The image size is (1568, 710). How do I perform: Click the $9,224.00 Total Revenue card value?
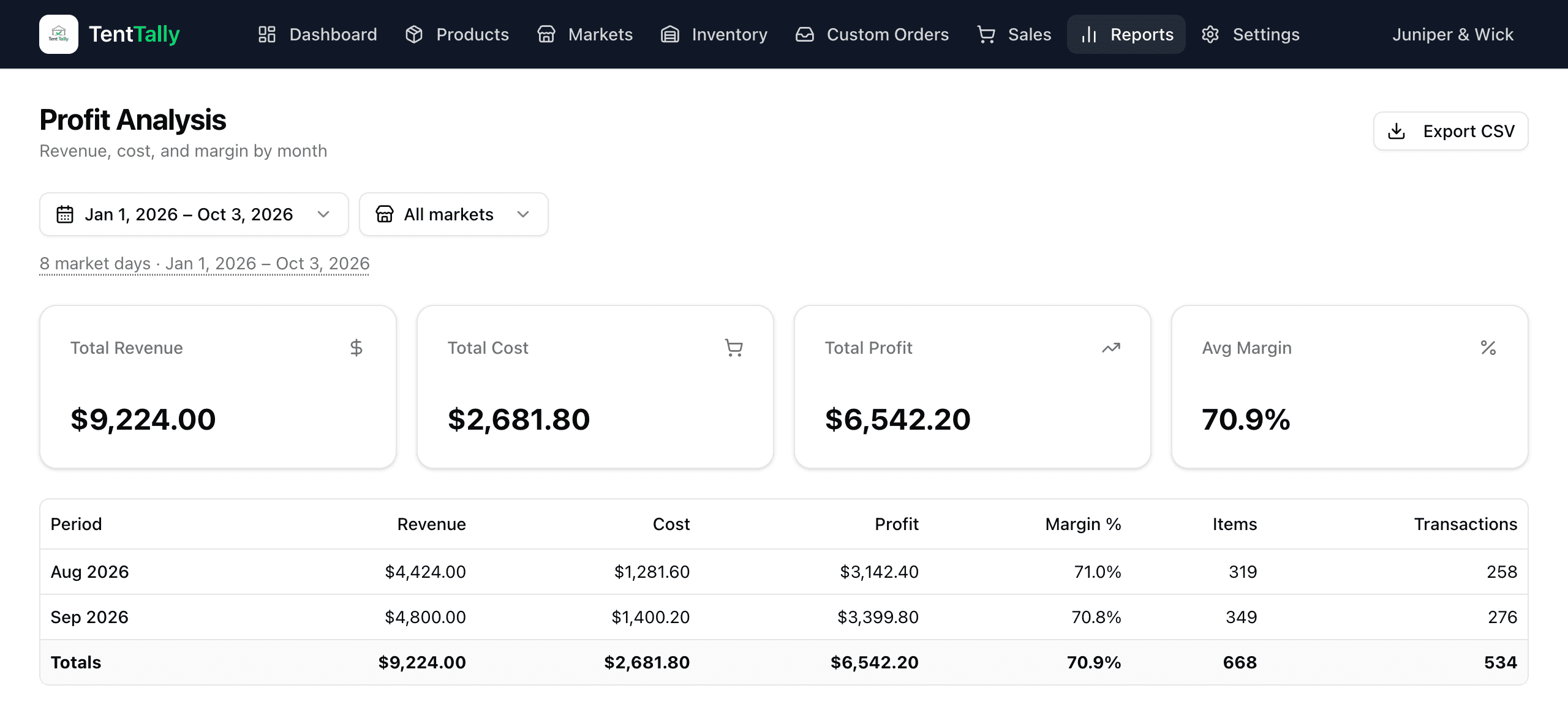pos(143,419)
